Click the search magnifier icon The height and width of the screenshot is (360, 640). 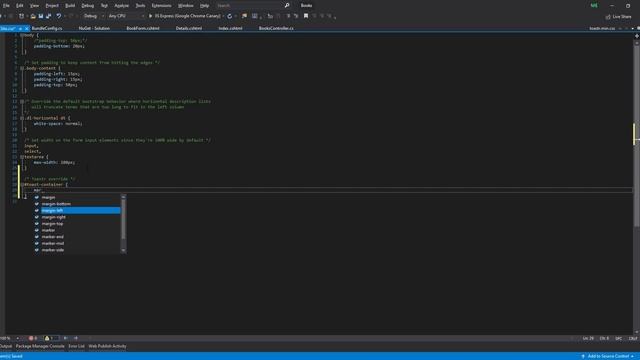coord(287,6)
